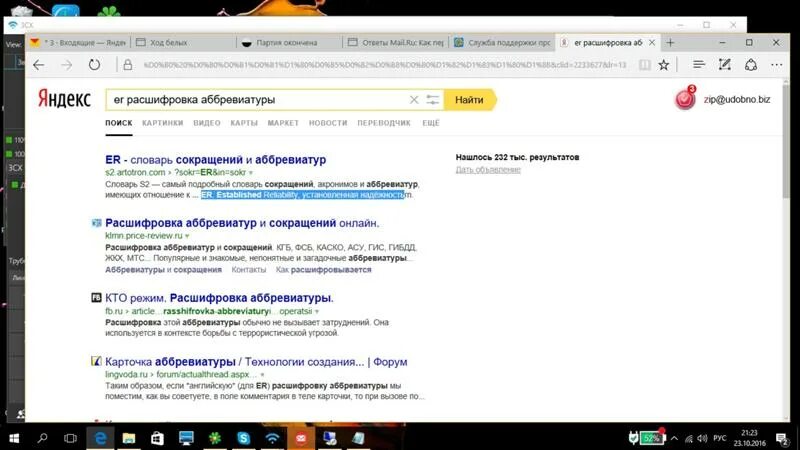The image size is (800, 450).
Task: Open Skype from taskbar
Action: pyautogui.click(x=243, y=438)
